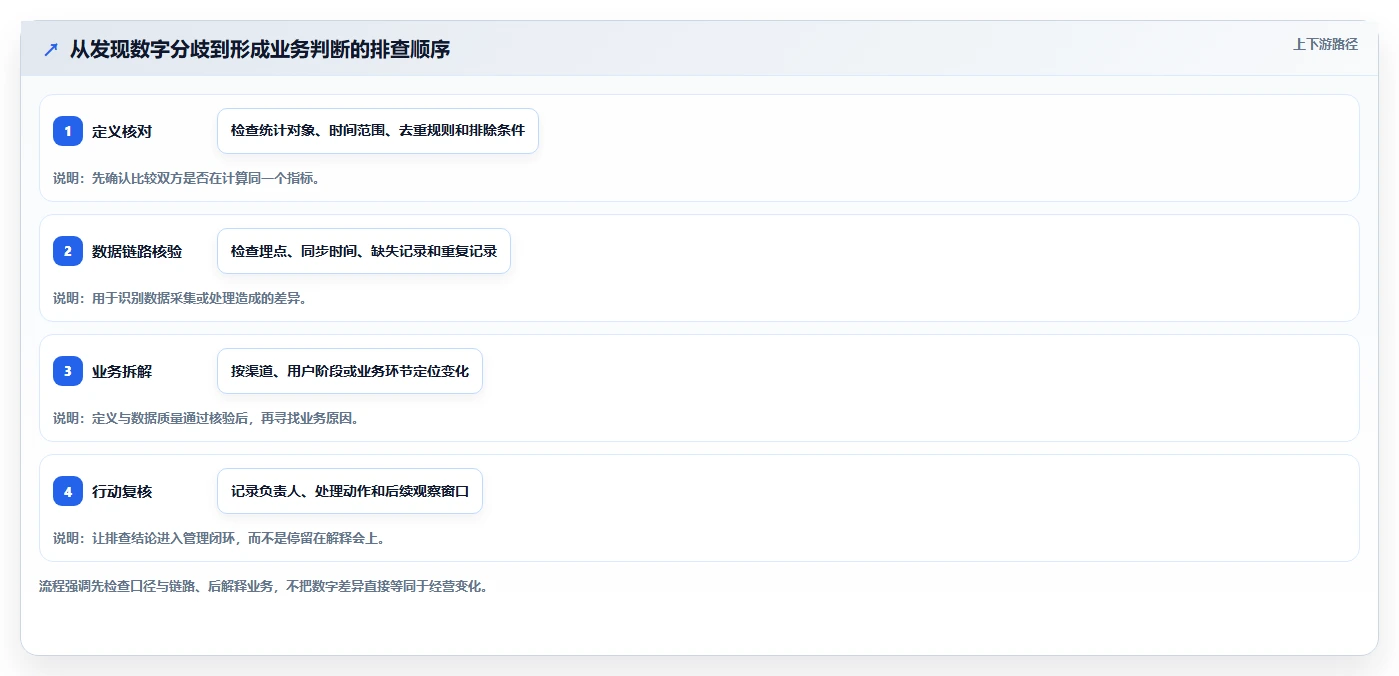
Task: Click the 记录负责人、处理动作和后续观察窗口 box
Action: [x=350, y=491]
